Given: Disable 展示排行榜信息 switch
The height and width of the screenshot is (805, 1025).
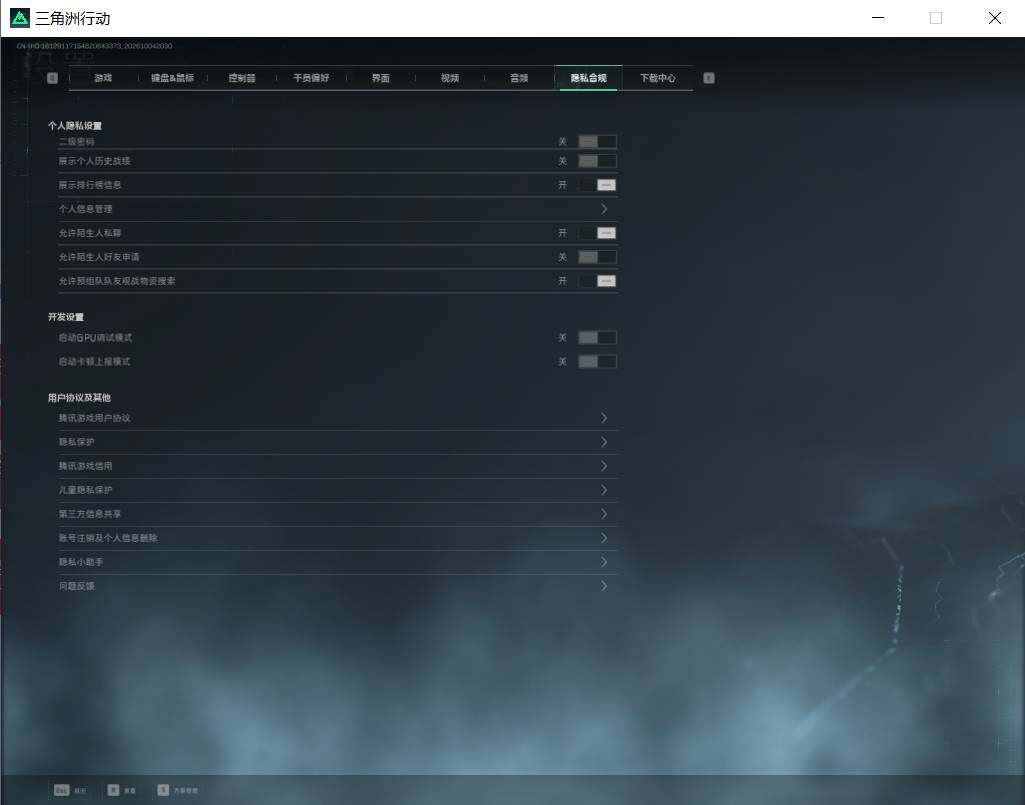Looking at the screenshot, I should coord(597,185).
